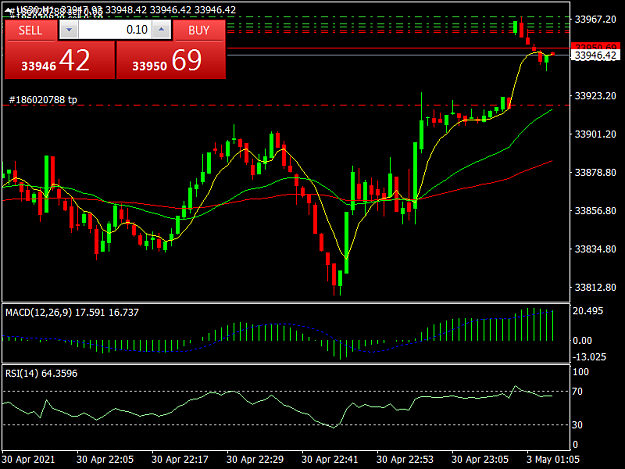Click the 33812.80 price scale label
The width and height of the screenshot is (625, 469).
(596, 287)
